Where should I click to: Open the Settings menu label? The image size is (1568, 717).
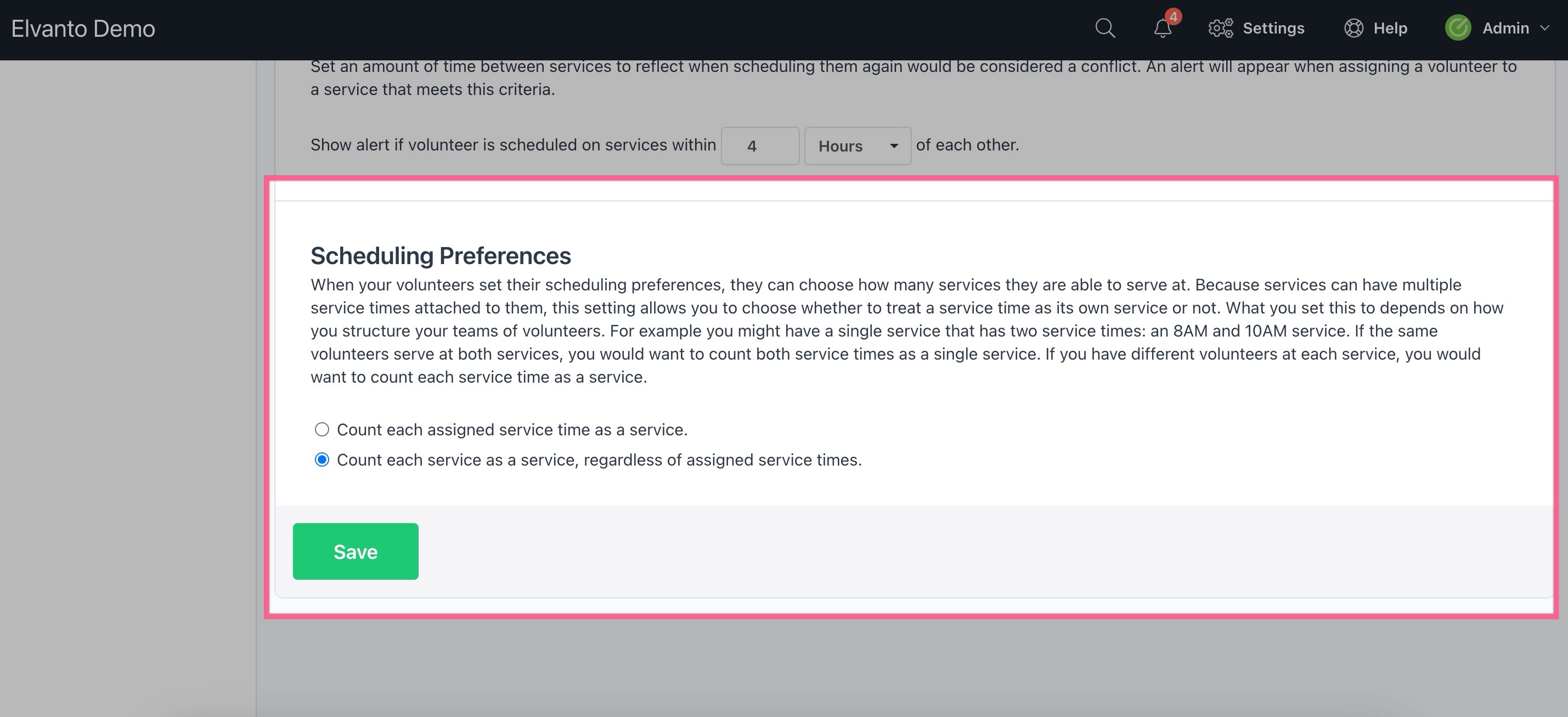1273,28
